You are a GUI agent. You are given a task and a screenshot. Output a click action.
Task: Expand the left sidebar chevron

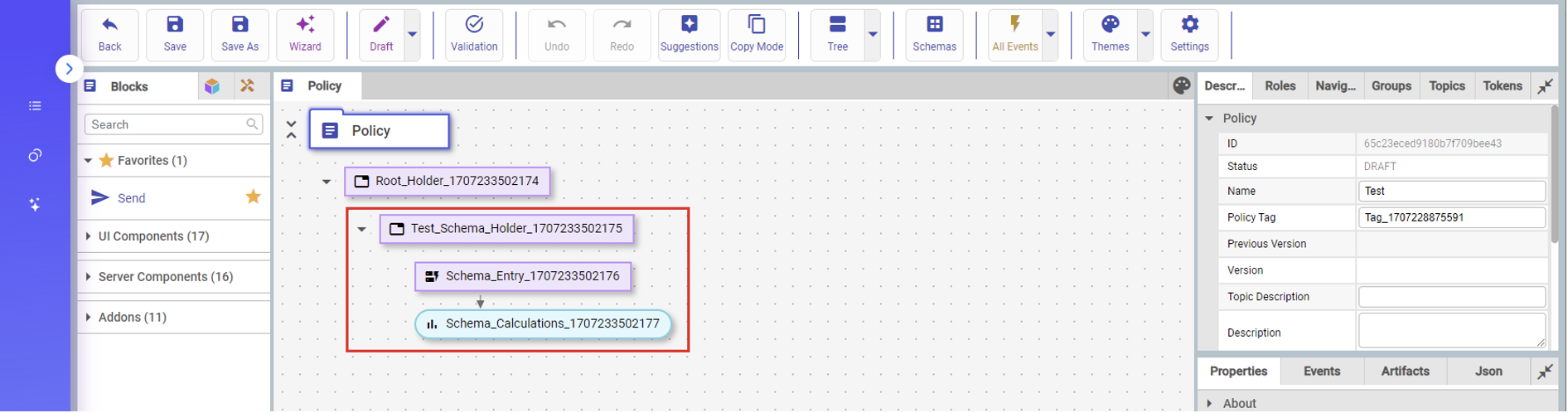69,69
